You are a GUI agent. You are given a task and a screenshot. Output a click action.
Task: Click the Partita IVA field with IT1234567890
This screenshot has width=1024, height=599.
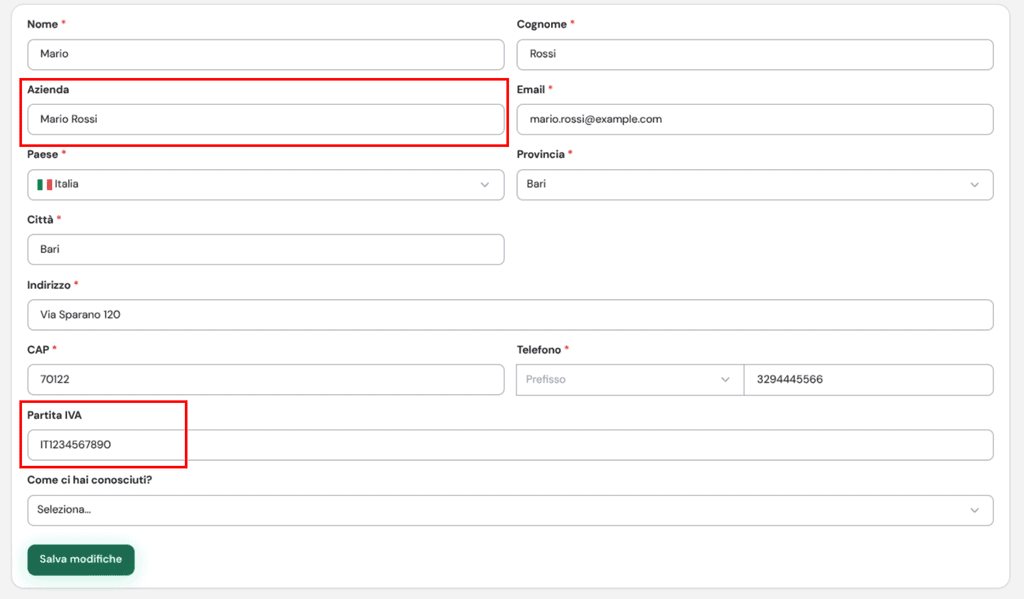[x=510, y=445]
